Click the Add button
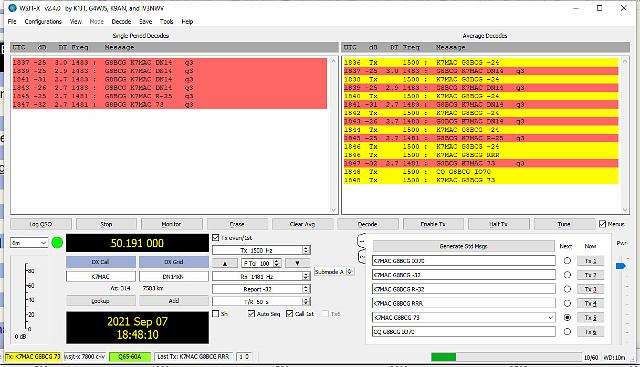This screenshot has width=640, height=367. click(x=174, y=301)
